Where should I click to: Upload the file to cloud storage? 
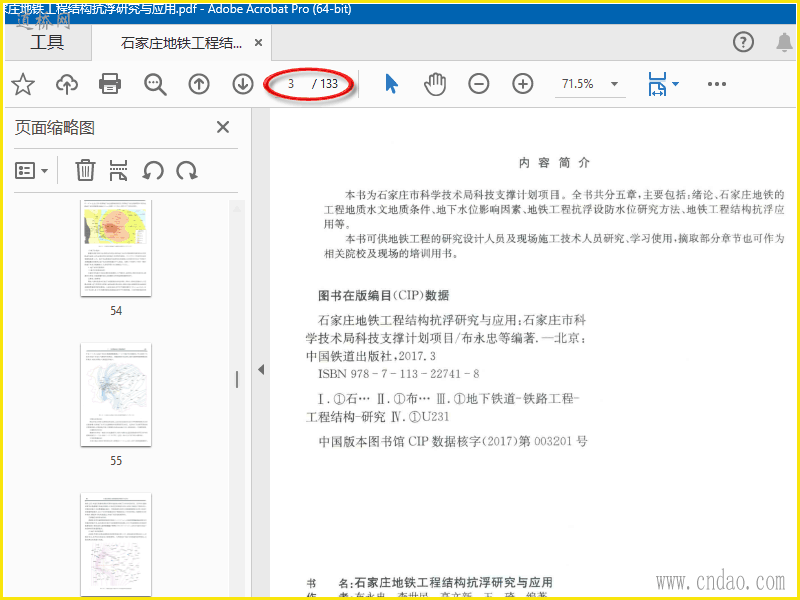(x=67, y=84)
